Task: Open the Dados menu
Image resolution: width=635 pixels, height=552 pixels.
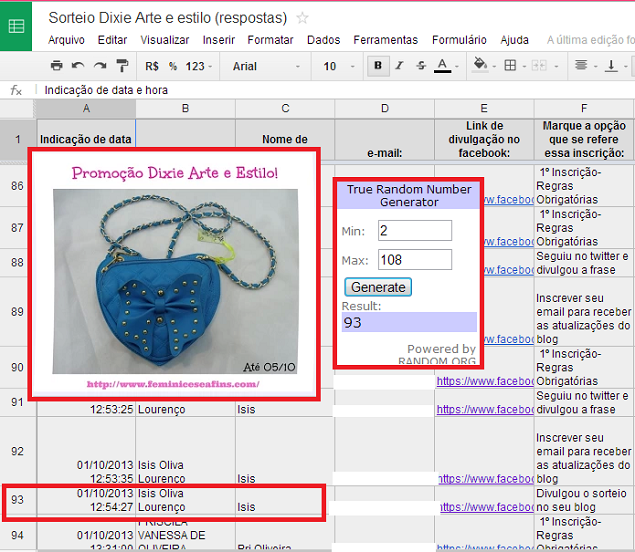Action: [324, 40]
